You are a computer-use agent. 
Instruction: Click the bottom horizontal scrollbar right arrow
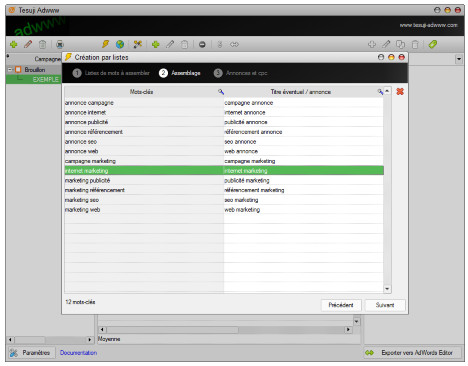pyautogui.click(x=348, y=329)
